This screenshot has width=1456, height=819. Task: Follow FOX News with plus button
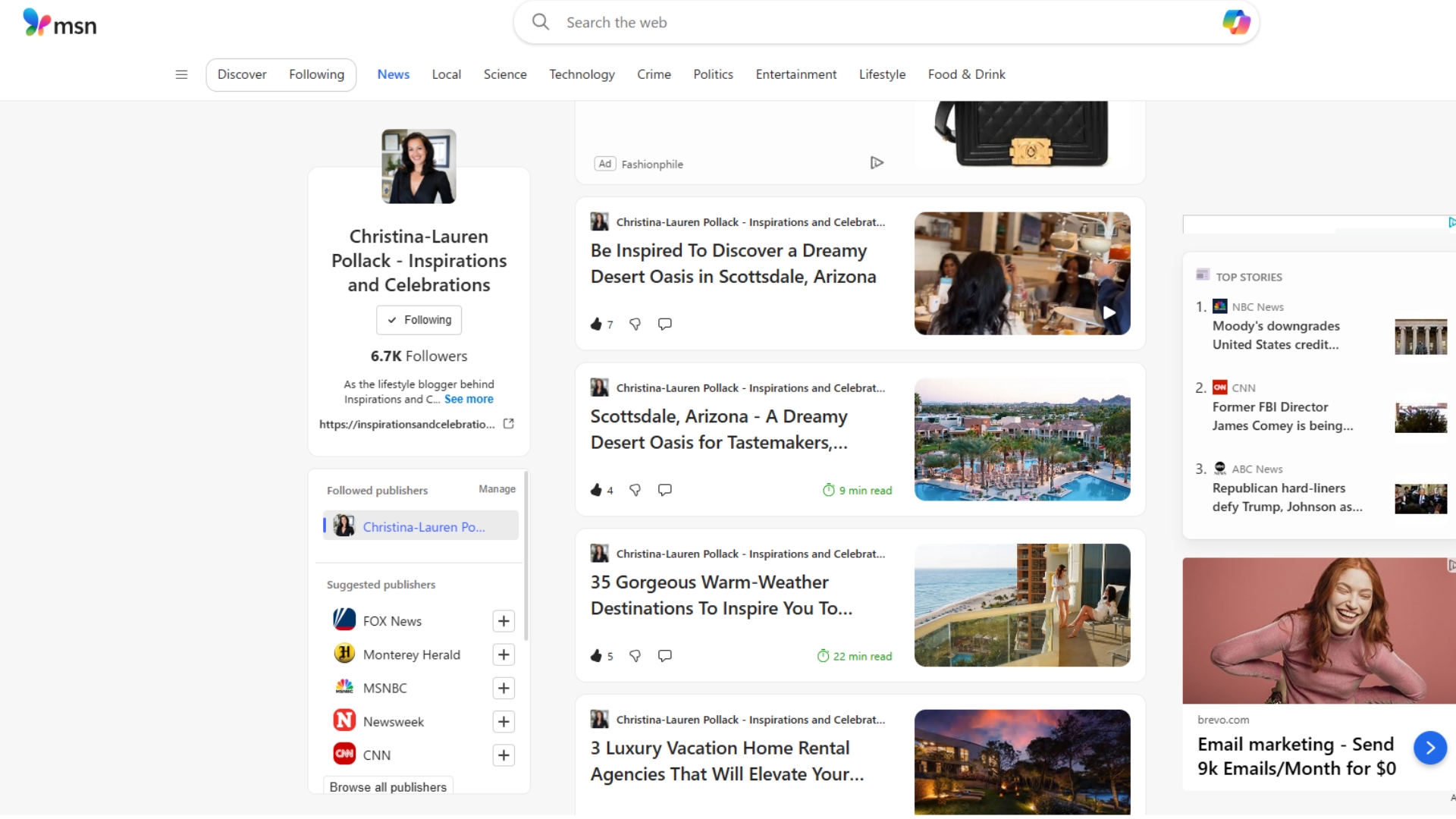coord(504,621)
